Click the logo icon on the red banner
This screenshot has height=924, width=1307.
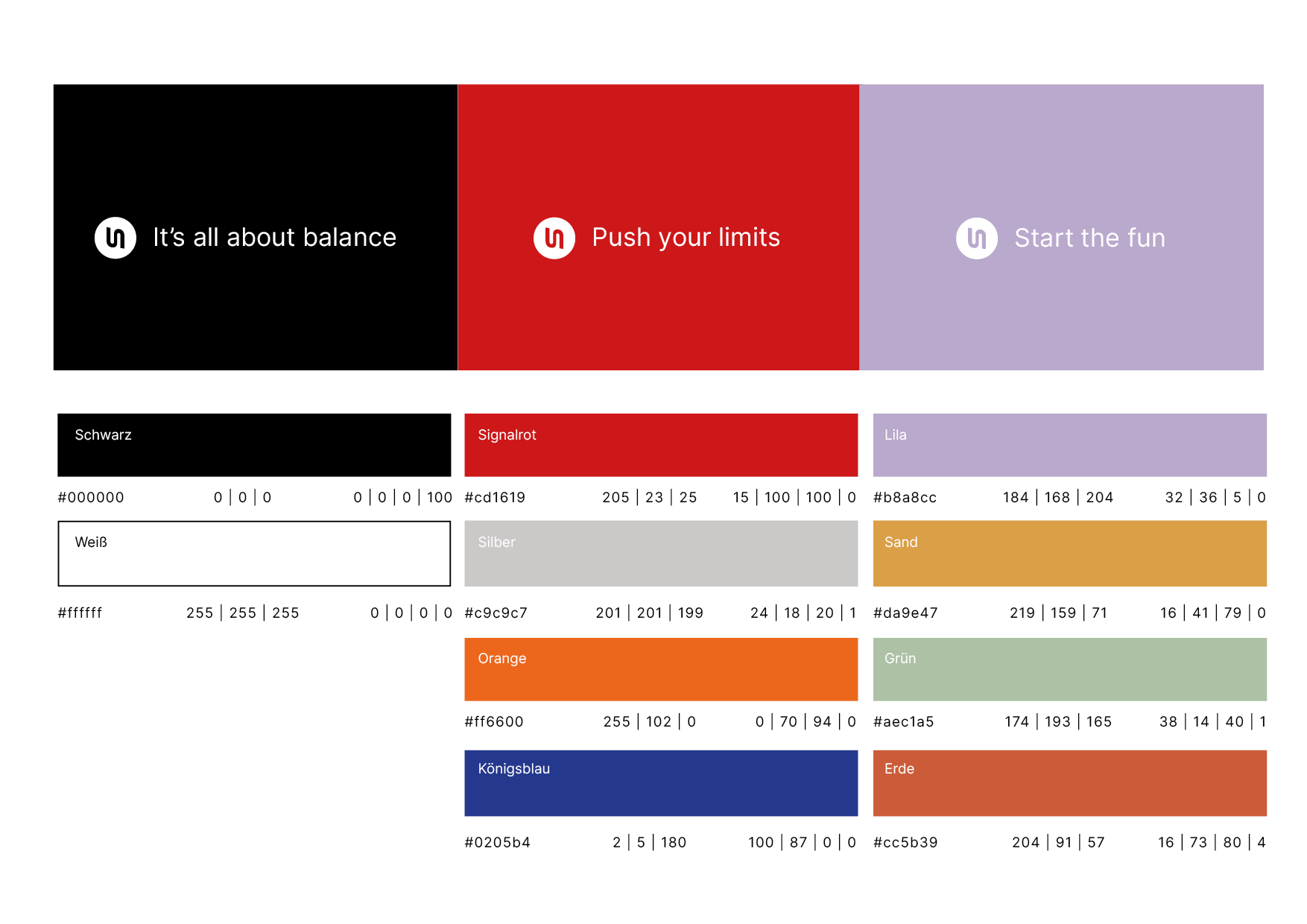pos(554,238)
